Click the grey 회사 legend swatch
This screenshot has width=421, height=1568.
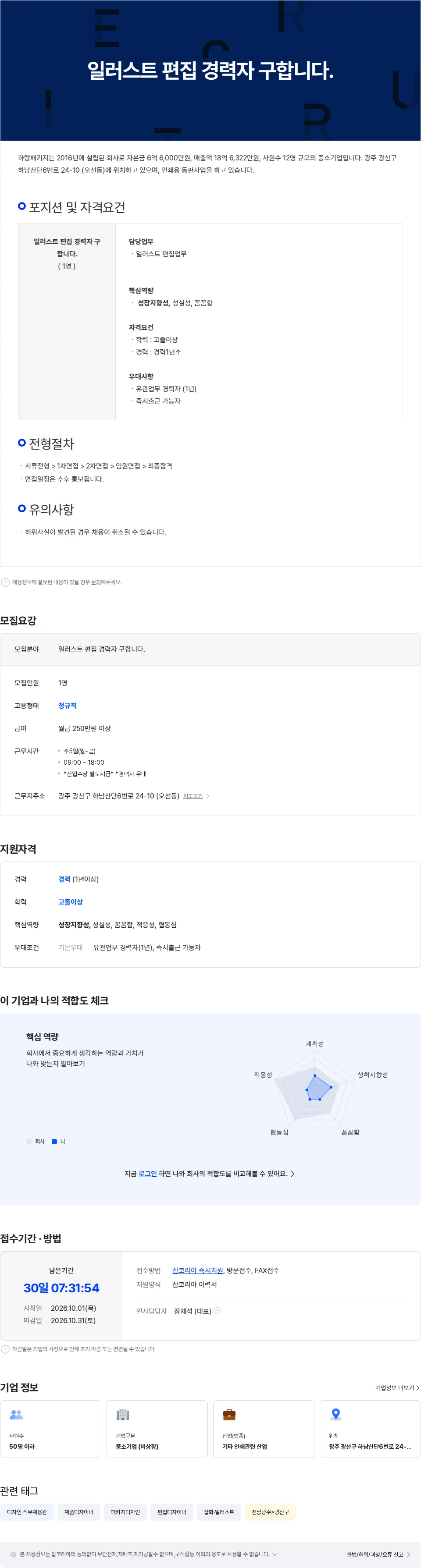tap(29, 1141)
